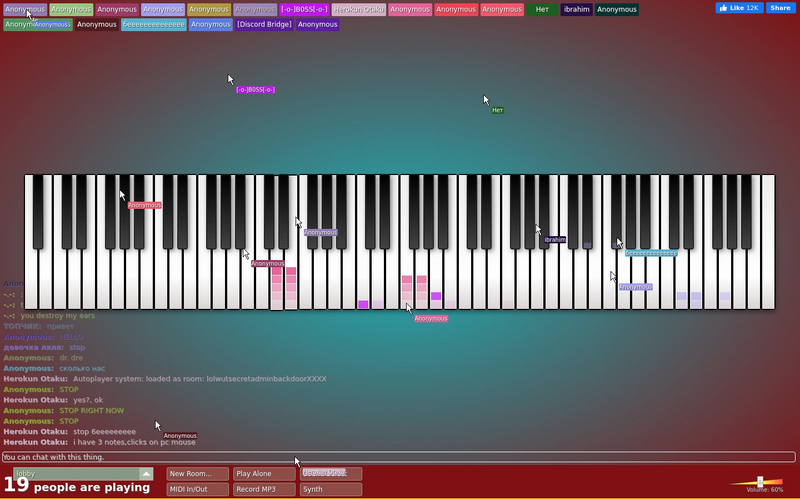
Task: Click the Facebook Share button
Action: [x=781, y=8]
